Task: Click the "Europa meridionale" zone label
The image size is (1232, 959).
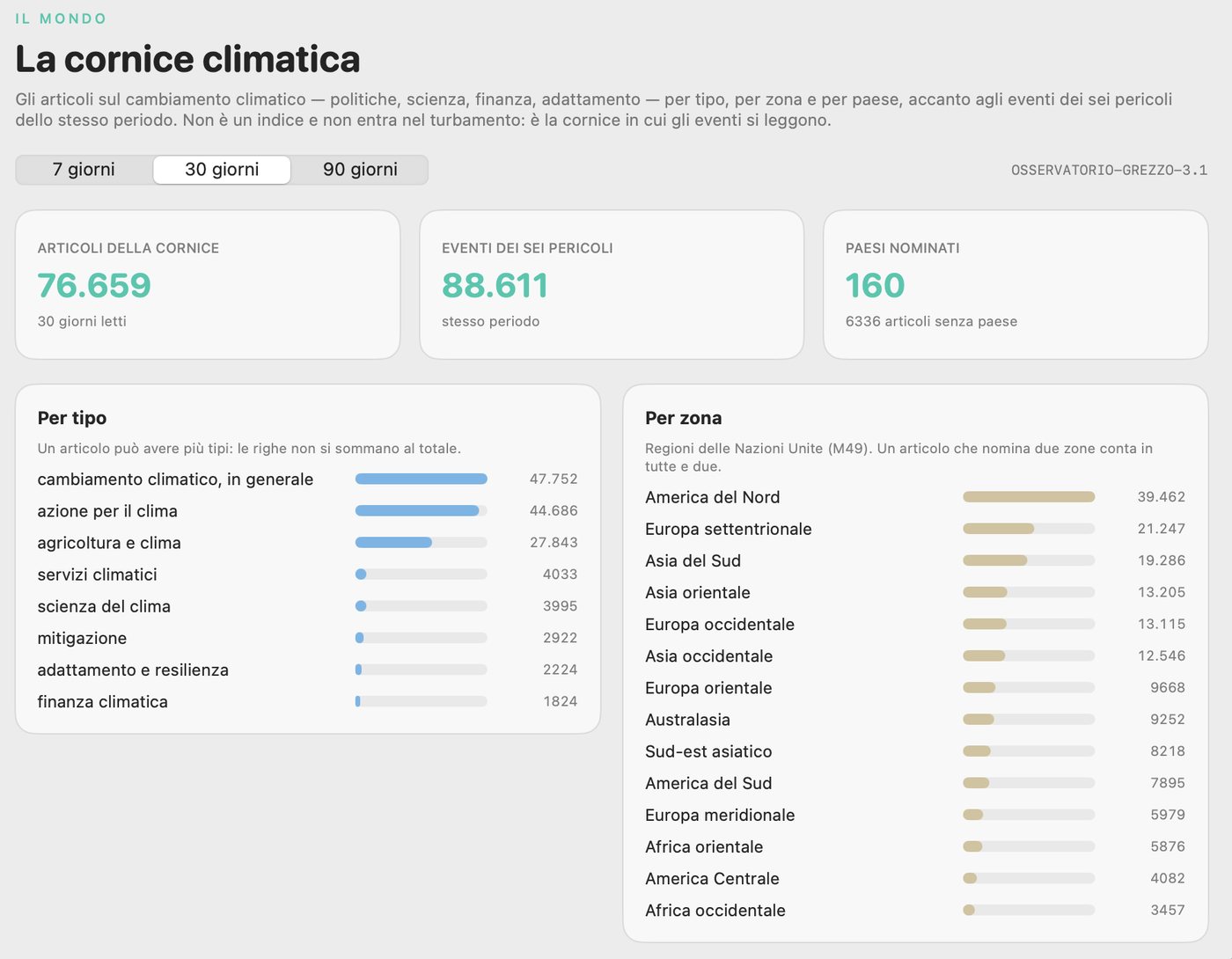Action: coord(720,815)
